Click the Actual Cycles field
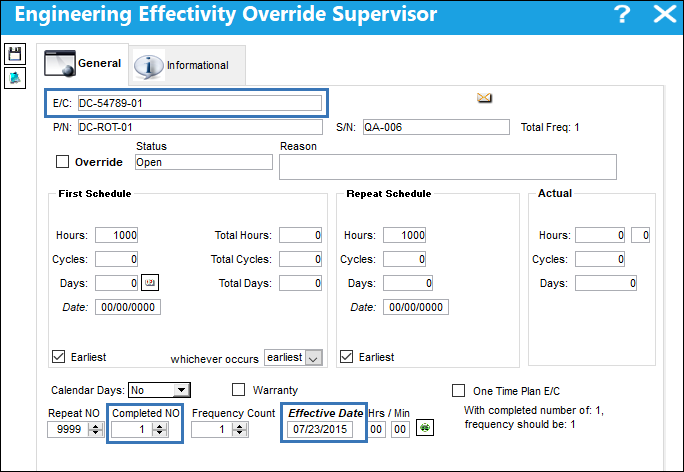This screenshot has width=684, height=472. coord(600,259)
